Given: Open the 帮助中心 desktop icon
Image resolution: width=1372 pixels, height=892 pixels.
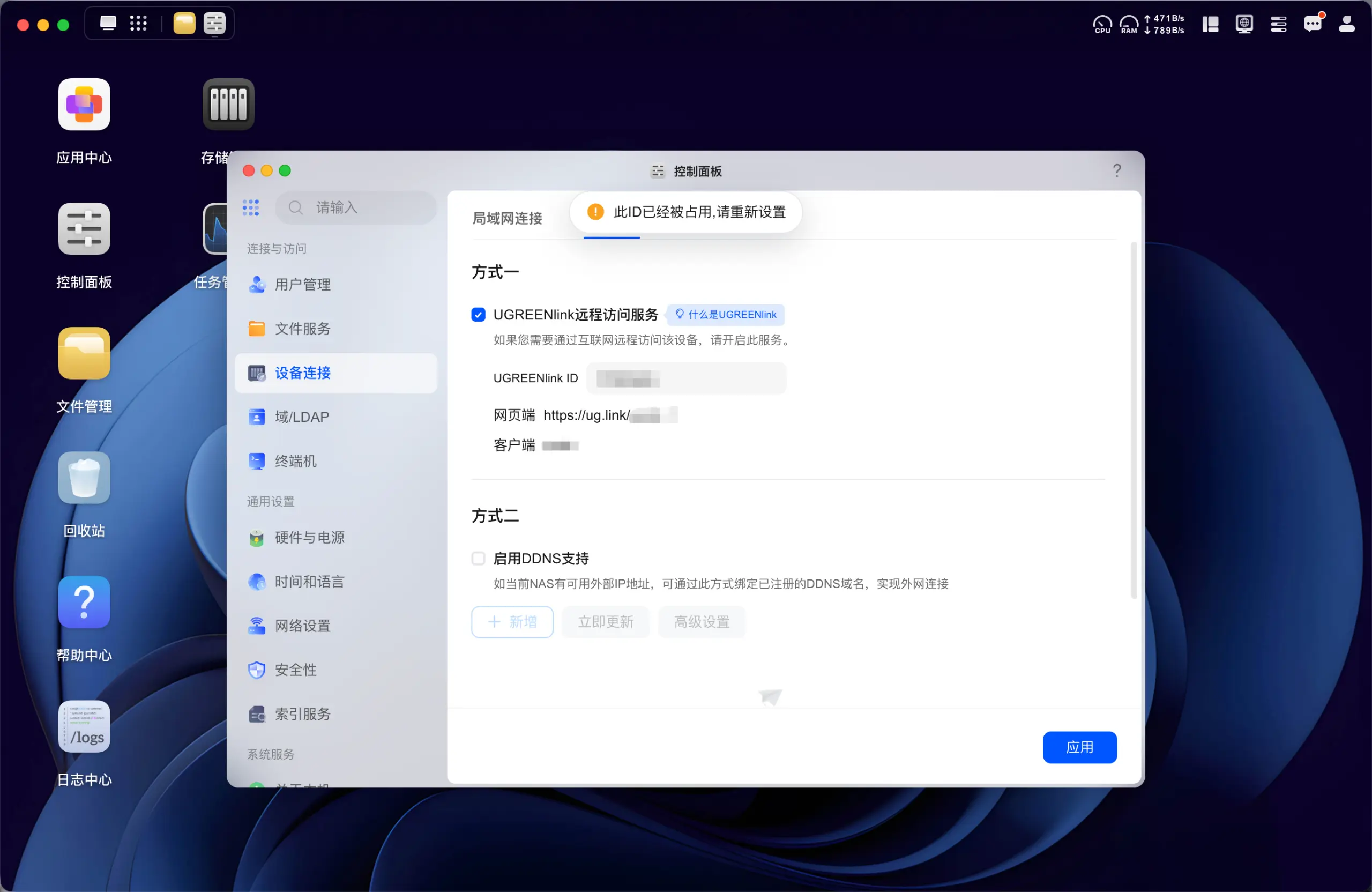Looking at the screenshot, I should click(84, 602).
